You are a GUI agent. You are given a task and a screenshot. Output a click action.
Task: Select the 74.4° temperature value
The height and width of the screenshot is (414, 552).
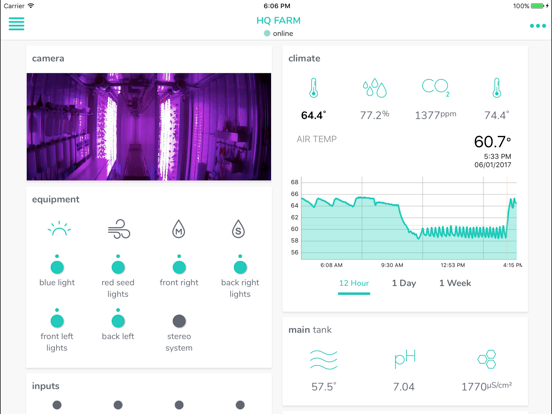(496, 115)
